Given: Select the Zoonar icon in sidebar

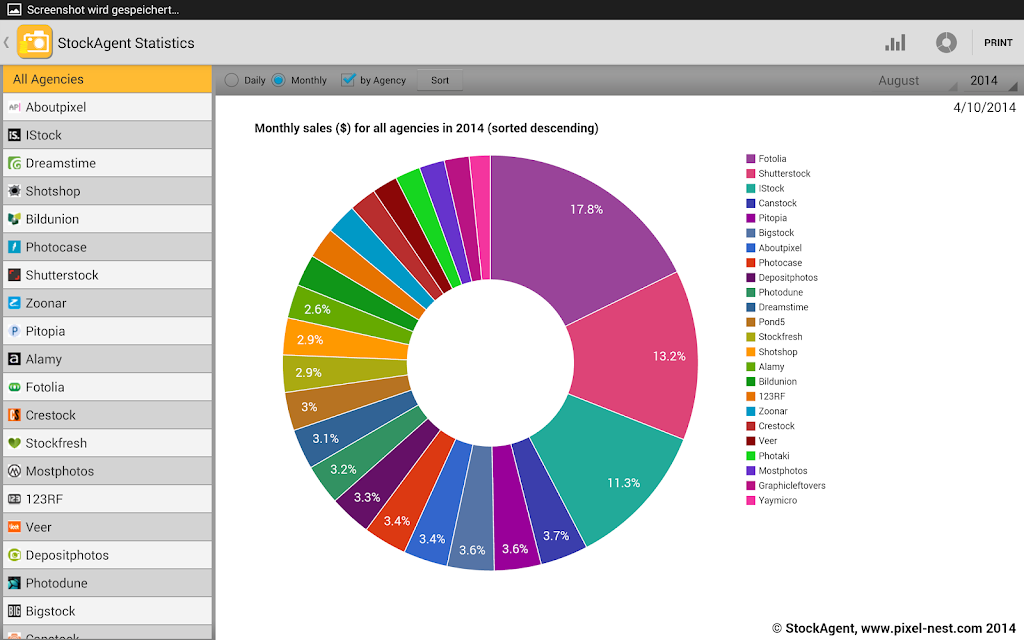Looking at the screenshot, I should 14,303.
